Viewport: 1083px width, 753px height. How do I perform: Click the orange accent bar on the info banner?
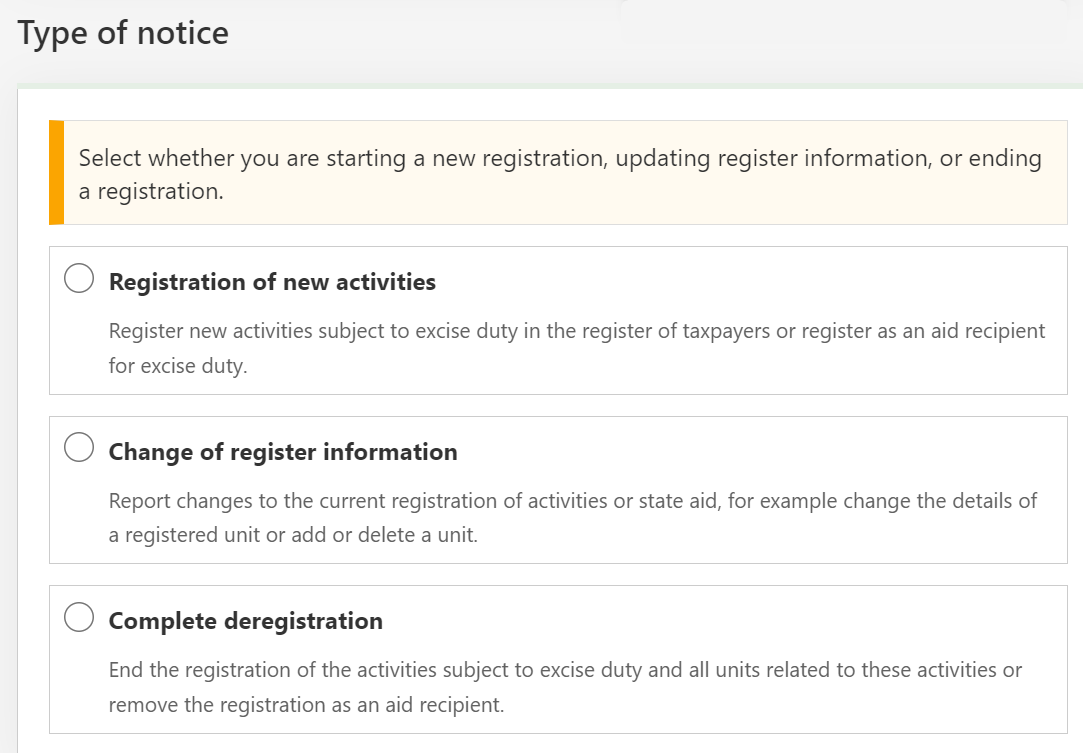click(56, 172)
